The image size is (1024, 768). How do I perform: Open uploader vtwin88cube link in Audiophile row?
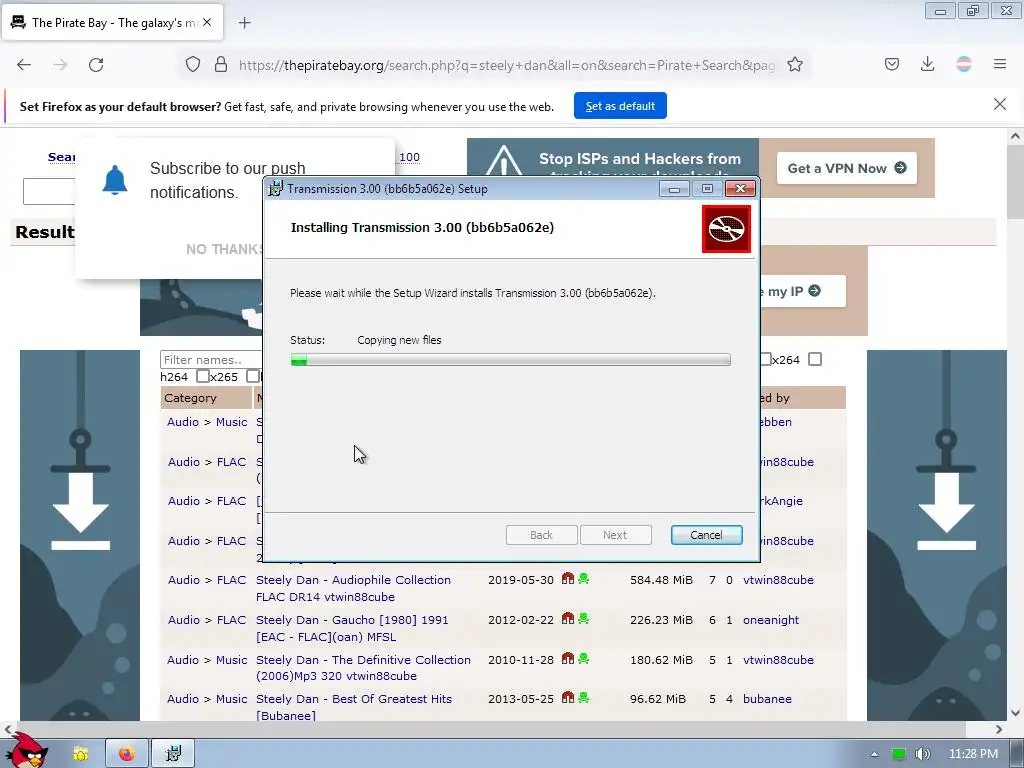pyautogui.click(x=778, y=580)
